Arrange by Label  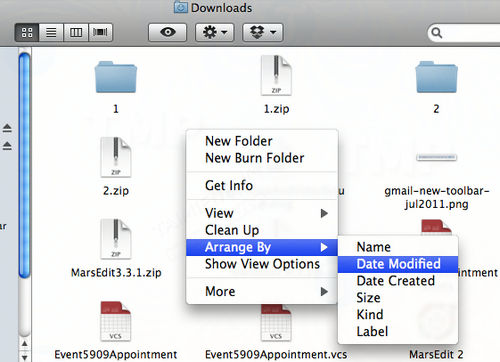click(398, 332)
